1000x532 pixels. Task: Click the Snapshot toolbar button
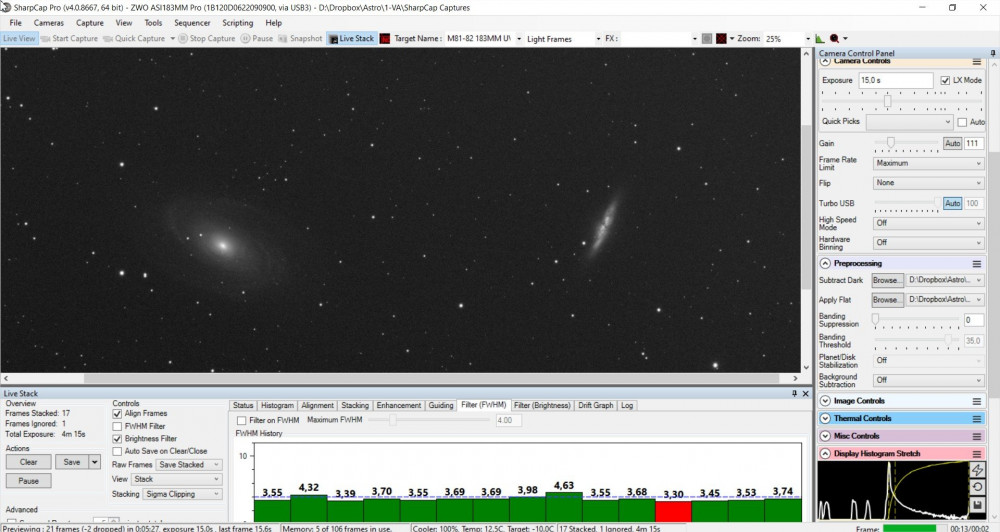coord(300,38)
